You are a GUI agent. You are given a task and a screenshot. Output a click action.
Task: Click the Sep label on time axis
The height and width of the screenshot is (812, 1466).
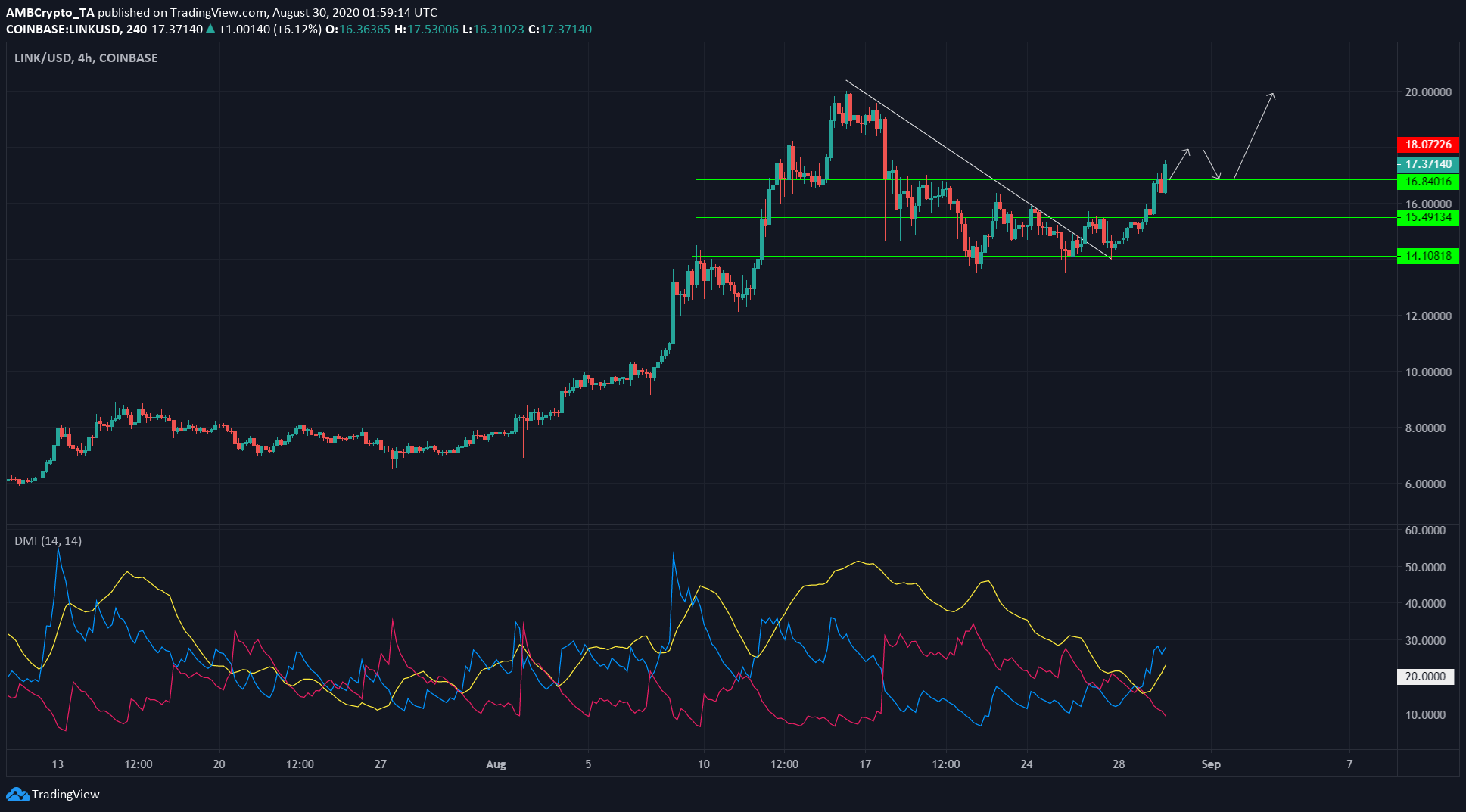pos(1211,764)
